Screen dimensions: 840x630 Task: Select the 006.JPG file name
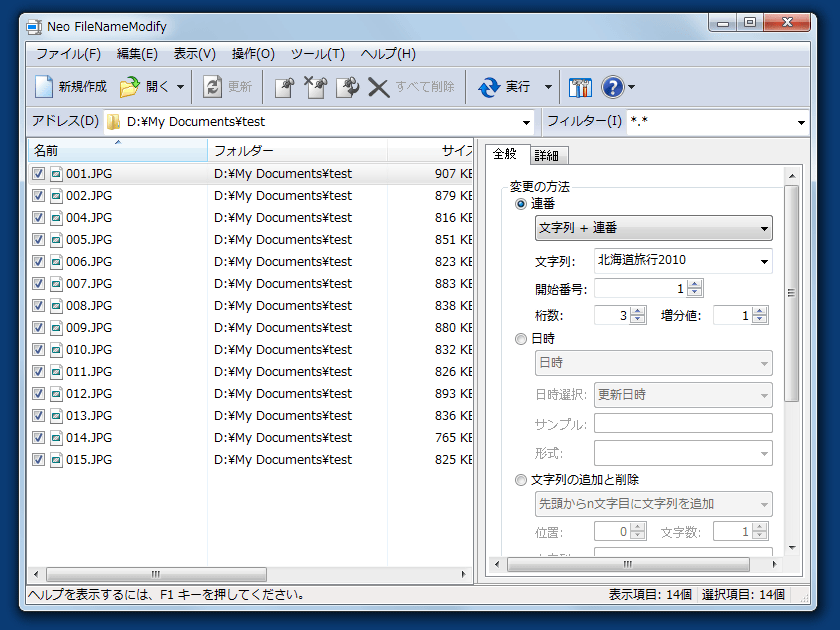[89, 261]
